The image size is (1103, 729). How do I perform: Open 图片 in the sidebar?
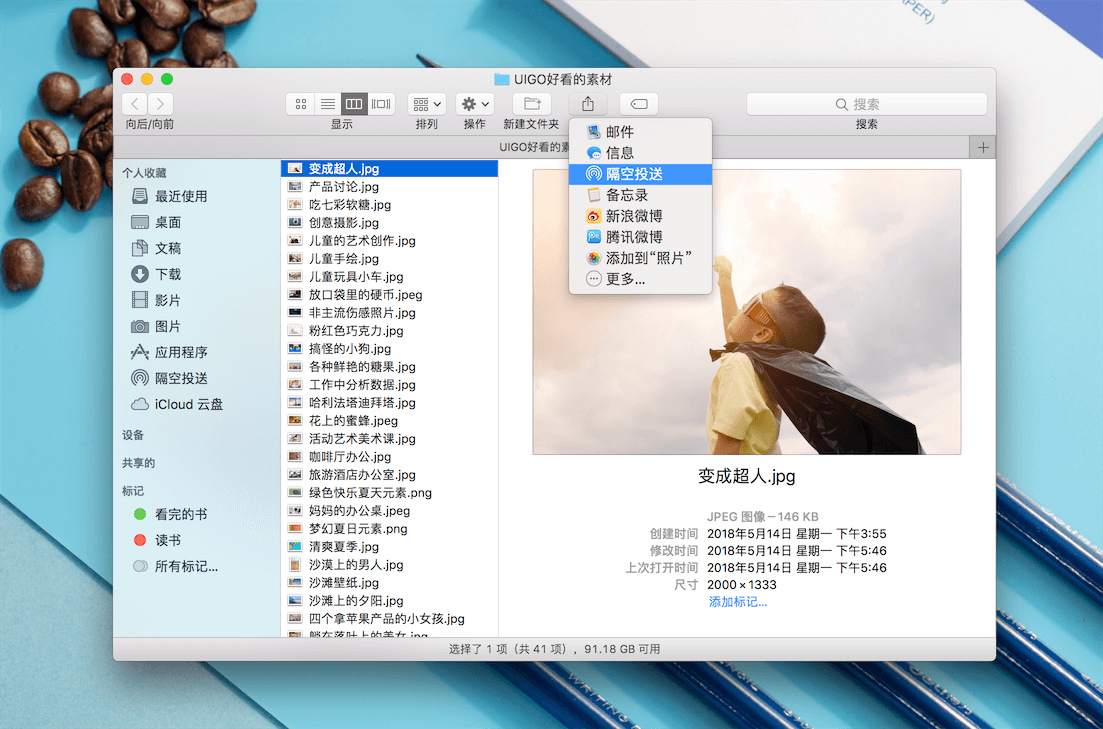point(156,327)
